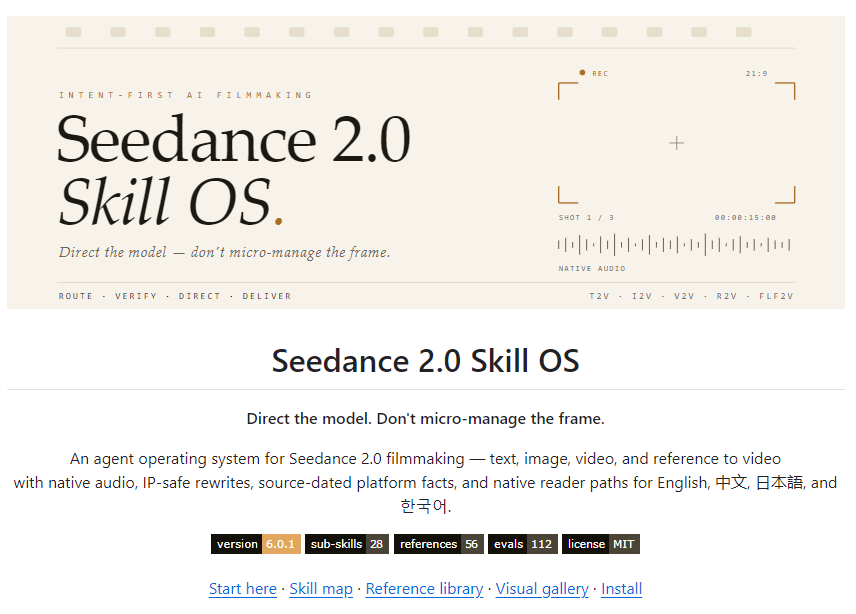This screenshot has height=614, width=856.
Task: Click the 00:00:15:00 timecode
Action: coord(745,217)
